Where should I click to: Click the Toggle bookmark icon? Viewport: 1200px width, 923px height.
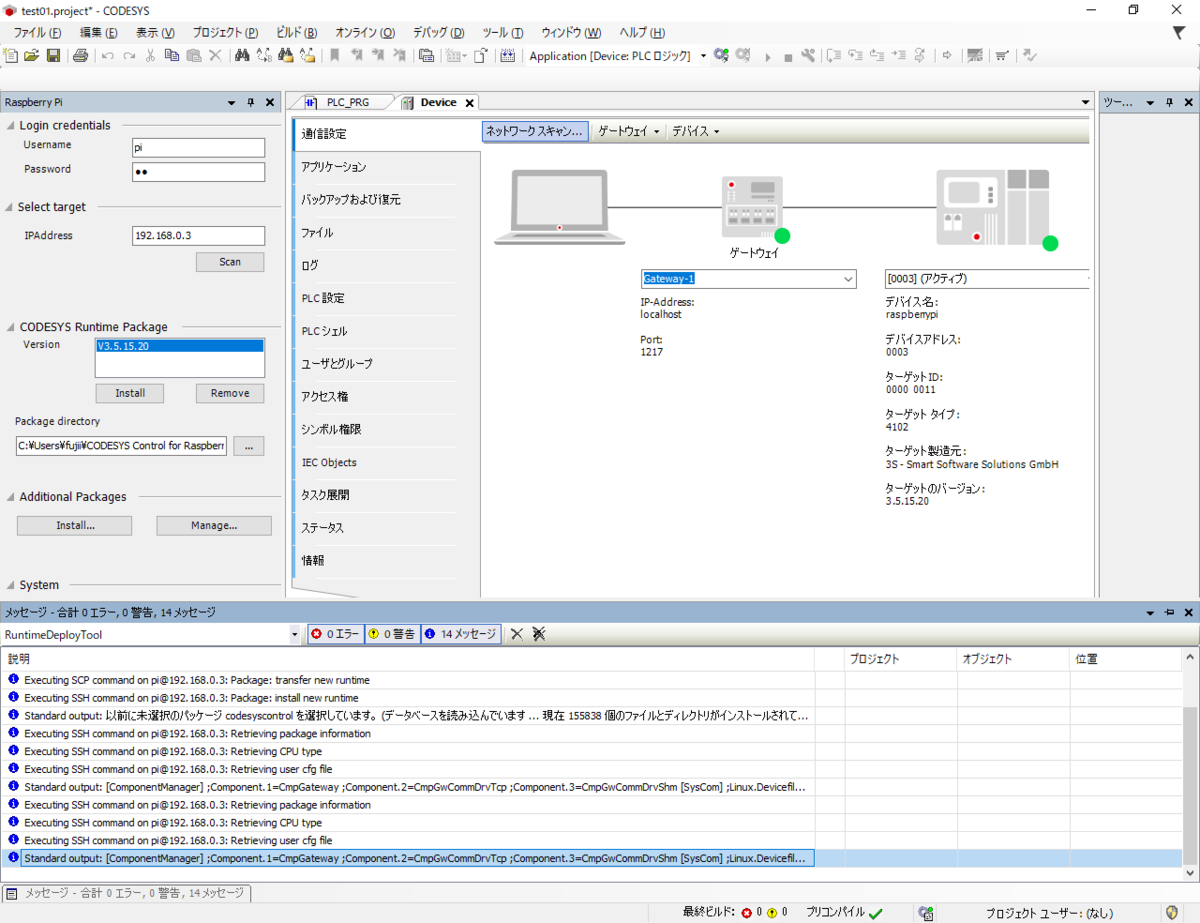(x=335, y=56)
